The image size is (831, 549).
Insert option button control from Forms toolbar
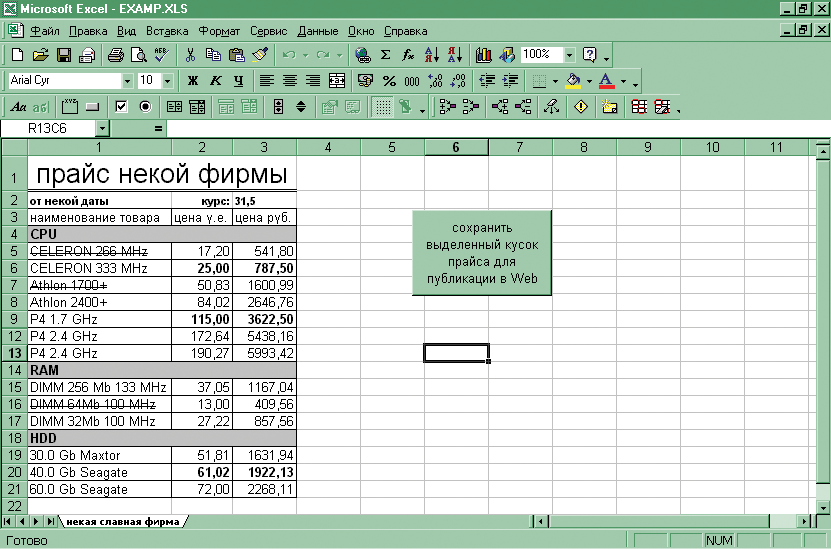point(145,107)
